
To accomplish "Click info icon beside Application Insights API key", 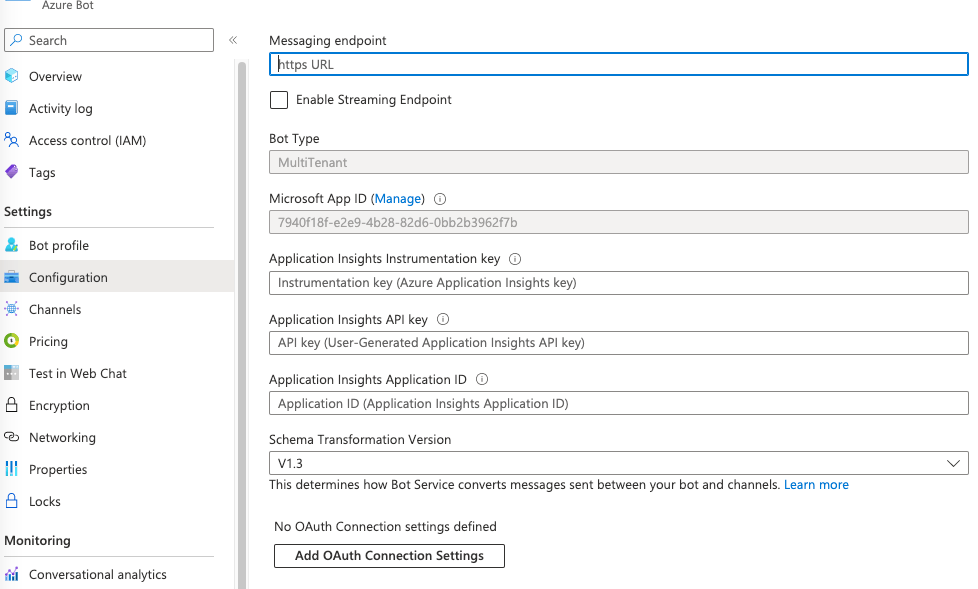I will tap(443, 320).
